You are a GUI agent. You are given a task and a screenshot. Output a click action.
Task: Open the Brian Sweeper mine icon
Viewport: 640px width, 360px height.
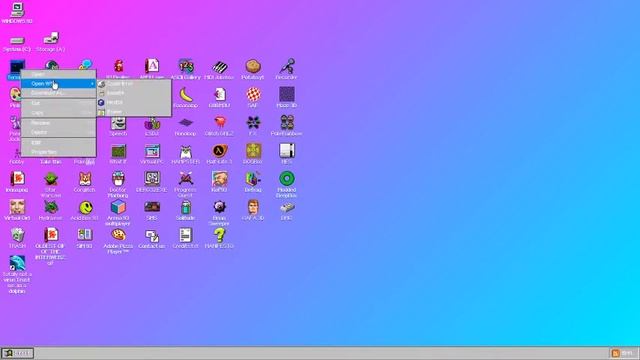[219, 213]
